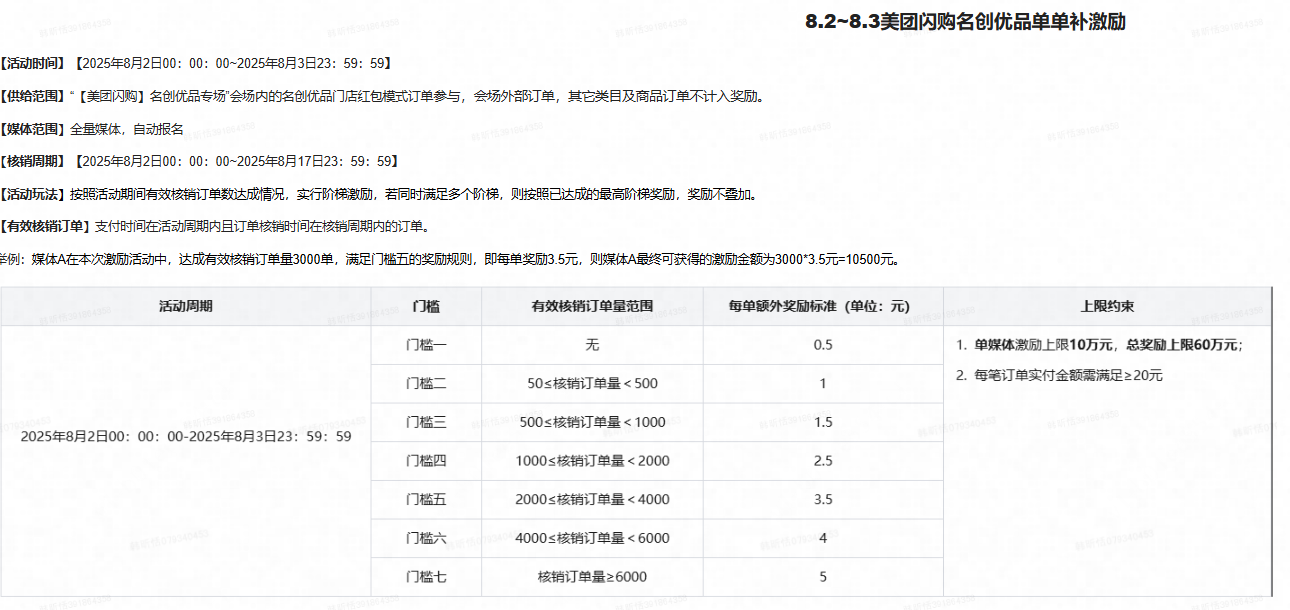Click the 50≤核销订单量<500 cell

point(592,383)
